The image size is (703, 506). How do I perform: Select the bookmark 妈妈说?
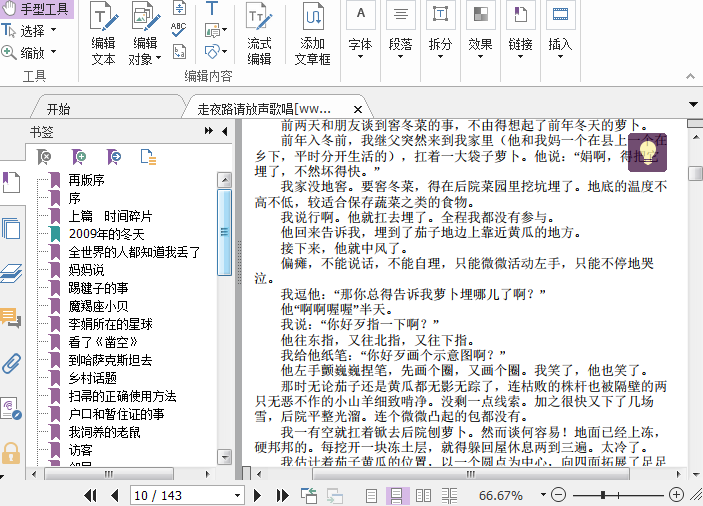[x=87, y=270]
